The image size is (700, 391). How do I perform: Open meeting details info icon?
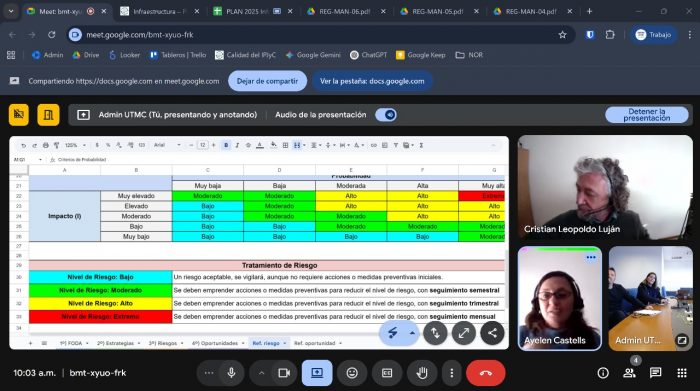tap(603, 373)
